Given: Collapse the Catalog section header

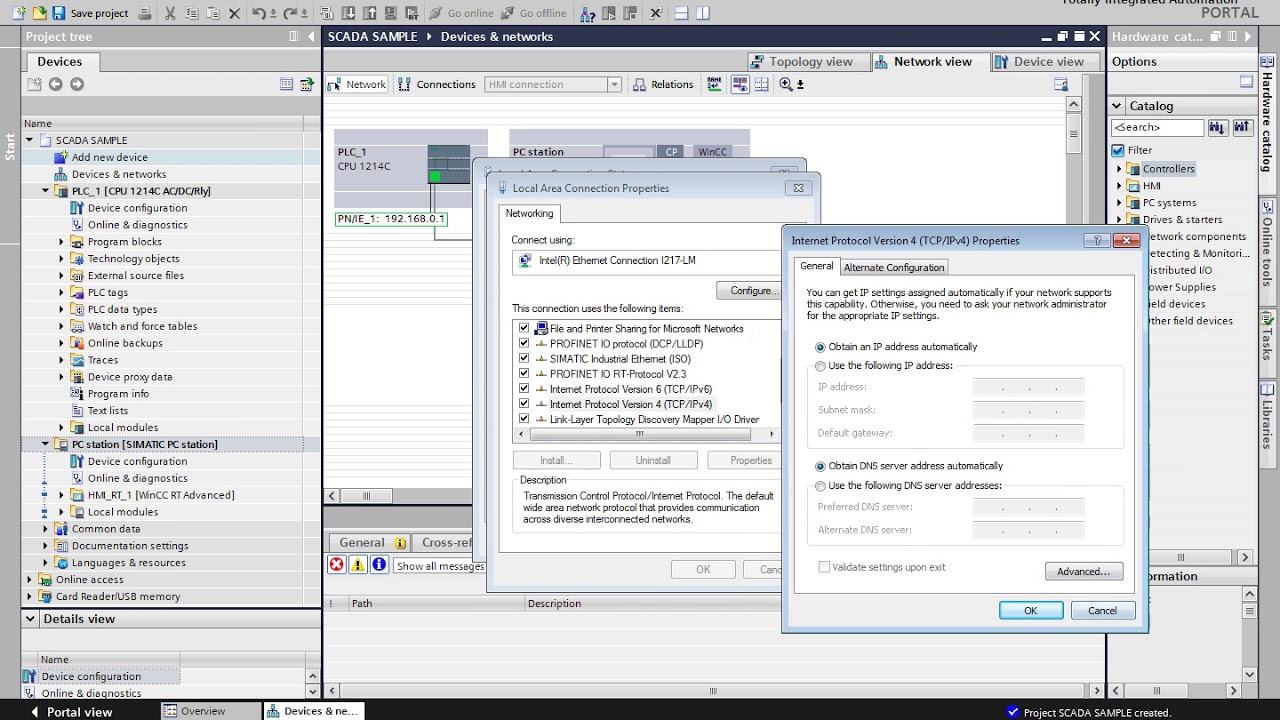Looking at the screenshot, I should (x=1117, y=106).
